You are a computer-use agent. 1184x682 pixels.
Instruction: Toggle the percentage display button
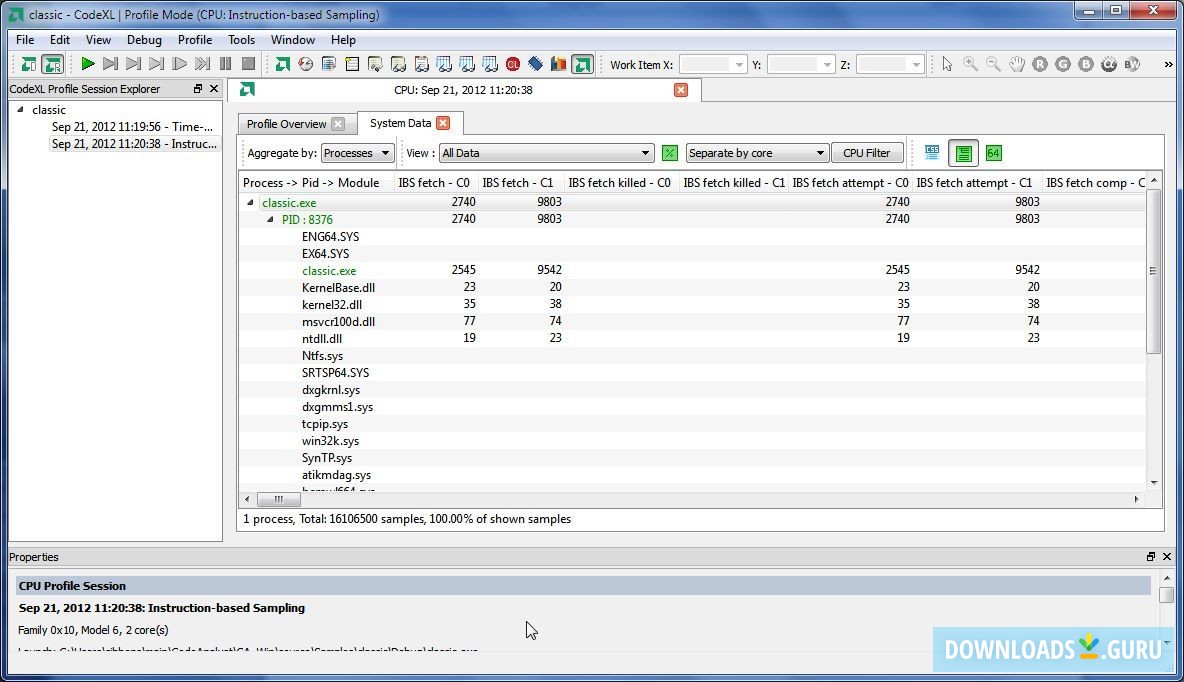[670, 153]
